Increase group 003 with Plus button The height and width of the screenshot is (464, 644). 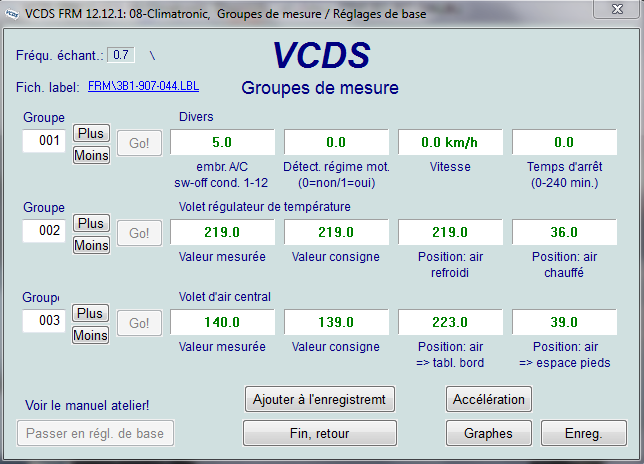pos(90,313)
